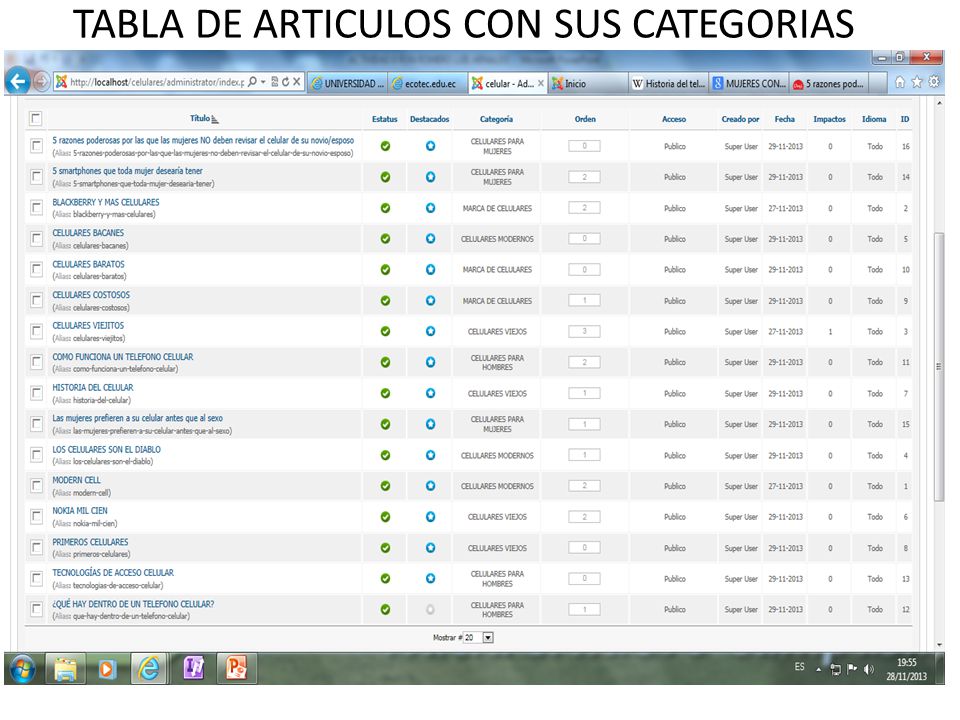Open the LOS CELULARES SON EL DIABLO article

(107, 449)
